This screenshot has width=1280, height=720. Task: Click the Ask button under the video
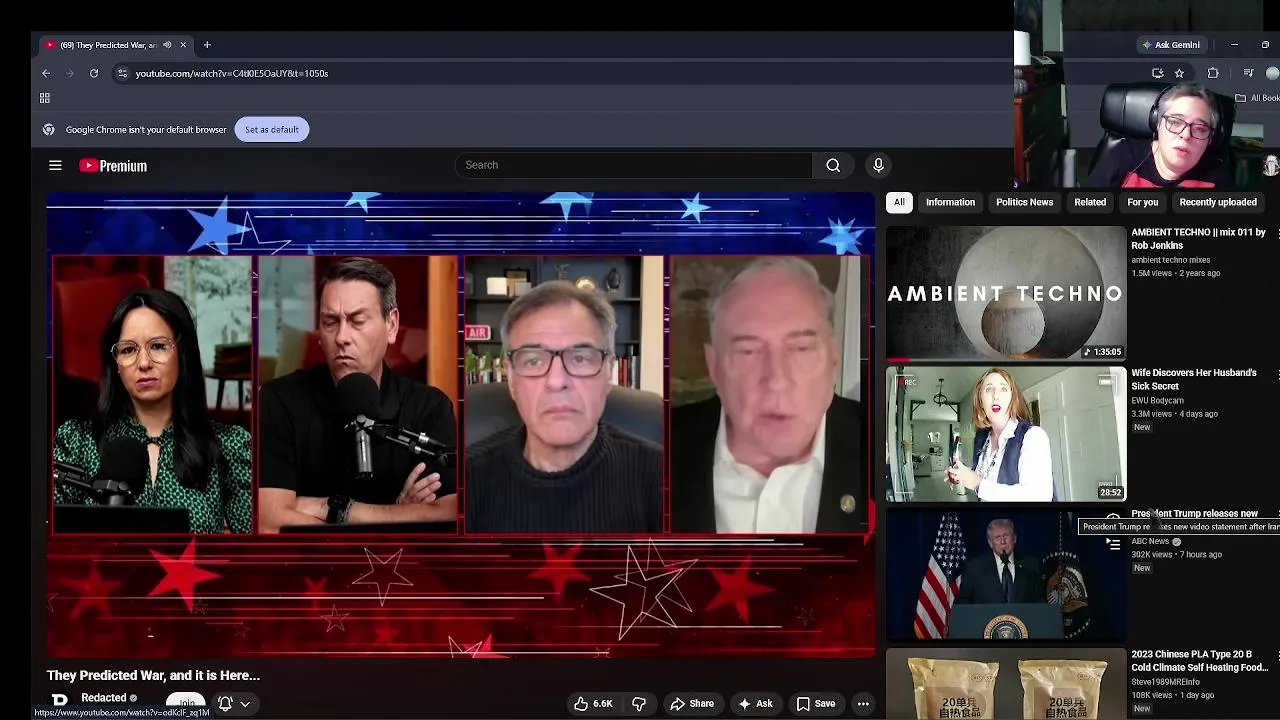point(755,704)
